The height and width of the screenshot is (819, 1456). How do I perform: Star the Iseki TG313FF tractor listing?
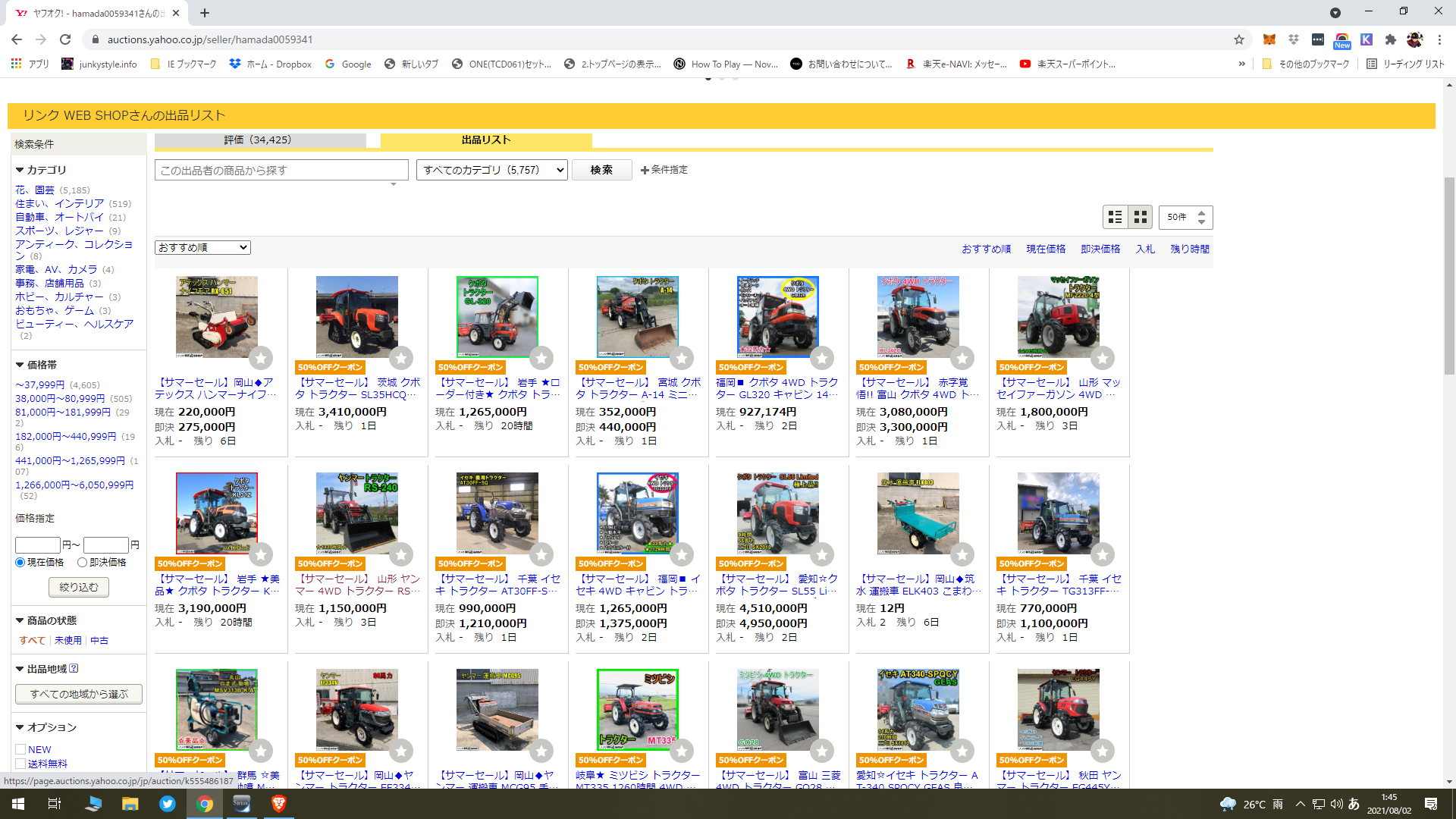coord(1103,554)
